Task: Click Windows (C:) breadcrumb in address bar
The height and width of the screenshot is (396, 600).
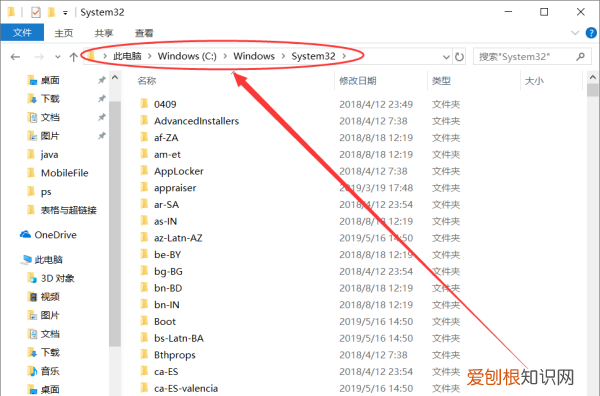Action: (x=187, y=56)
